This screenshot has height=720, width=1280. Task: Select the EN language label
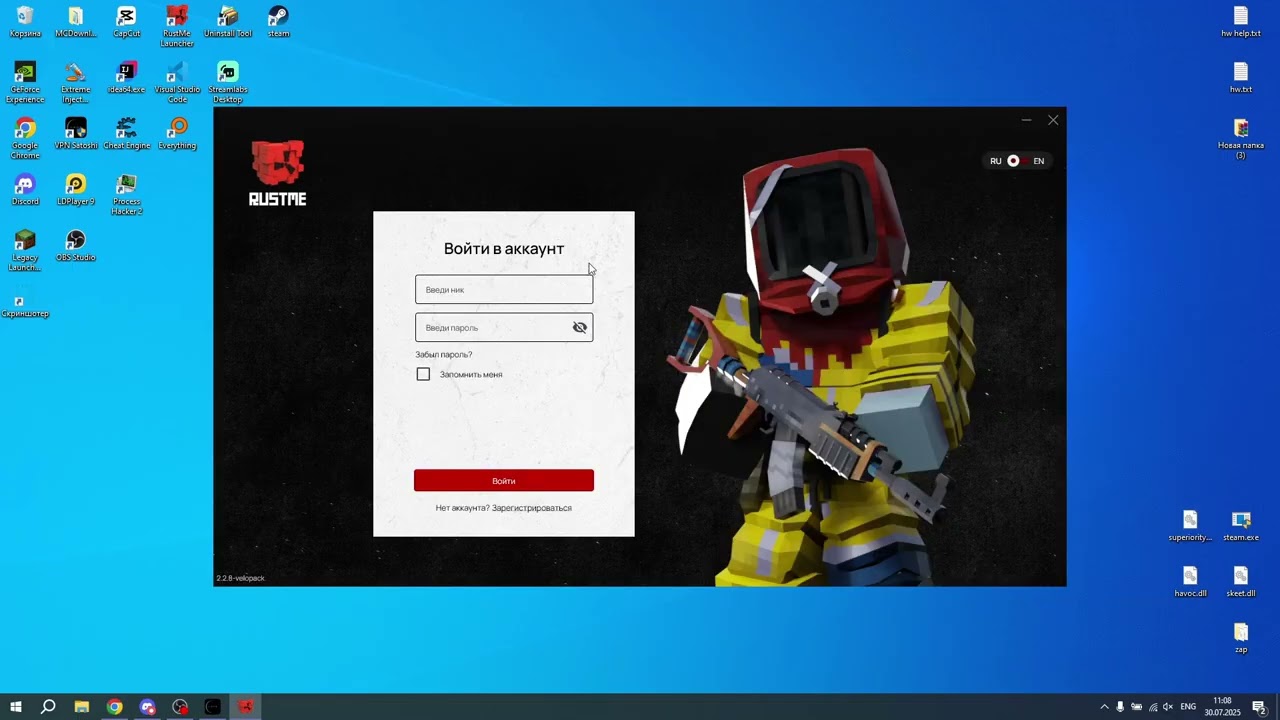[x=1039, y=161]
